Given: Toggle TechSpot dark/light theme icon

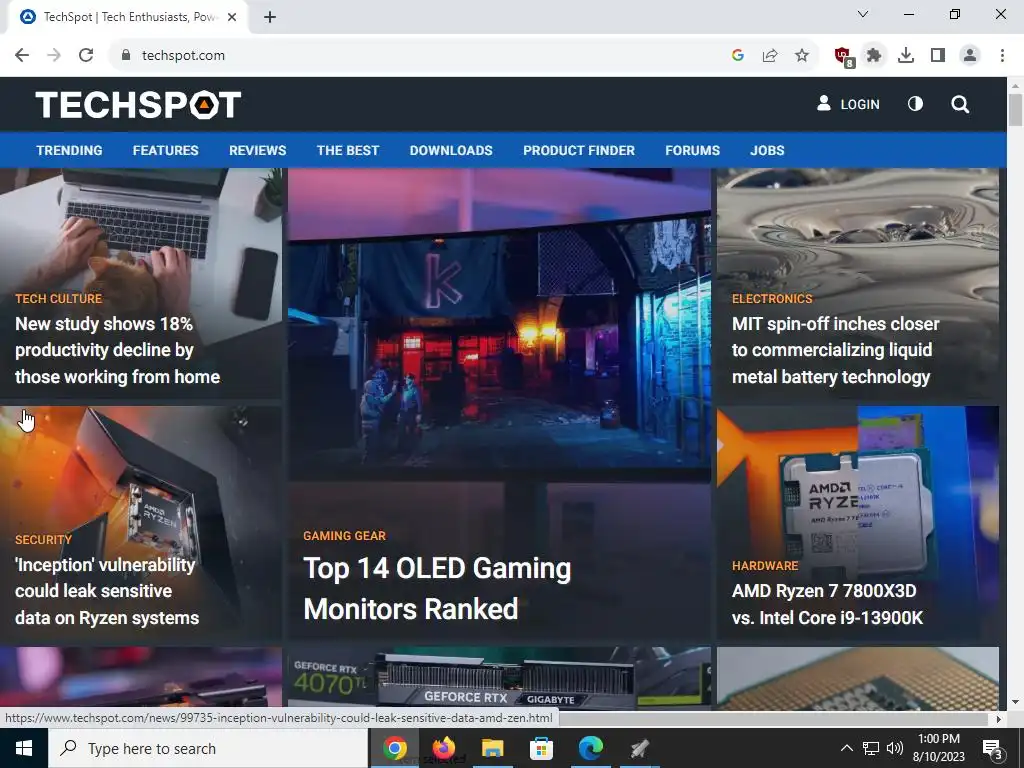Looking at the screenshot, I should [x=916, y=104].
